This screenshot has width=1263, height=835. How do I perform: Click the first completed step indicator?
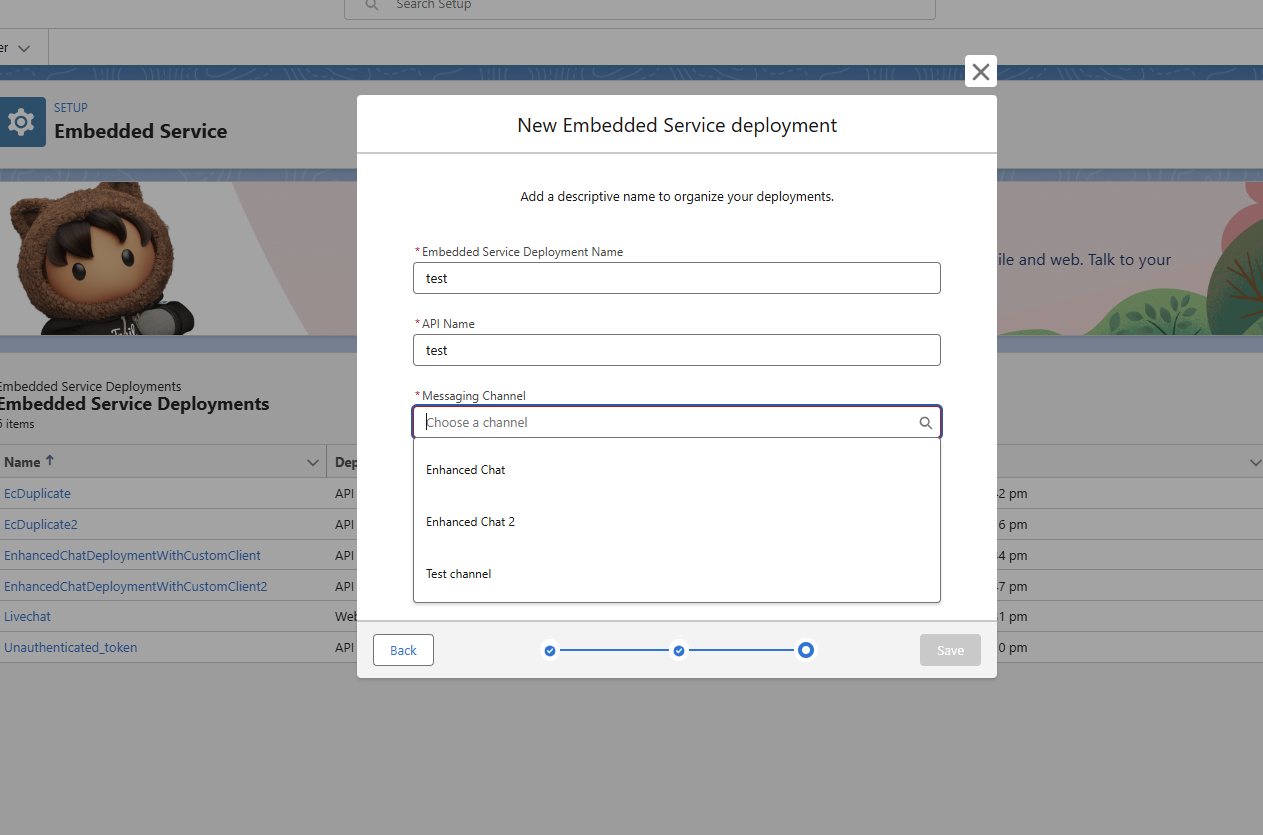(550, 651)
